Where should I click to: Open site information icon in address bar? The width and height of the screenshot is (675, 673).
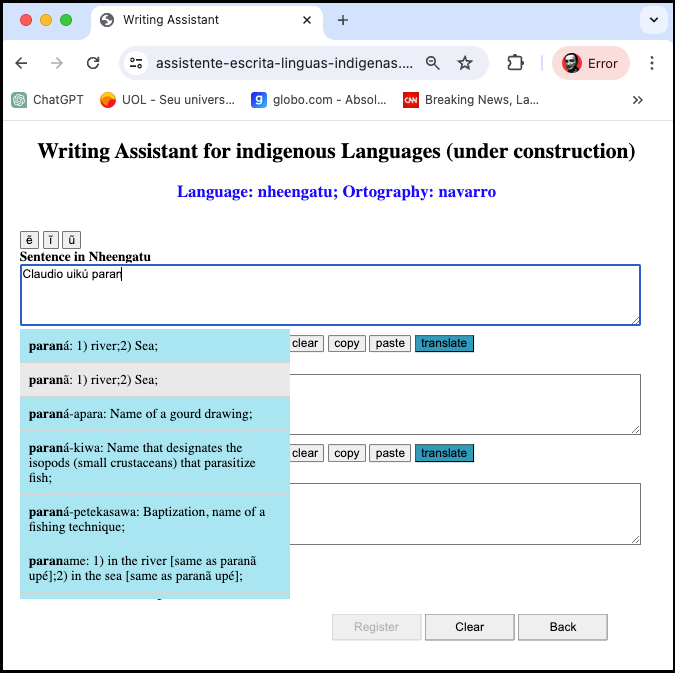point(136,63)
